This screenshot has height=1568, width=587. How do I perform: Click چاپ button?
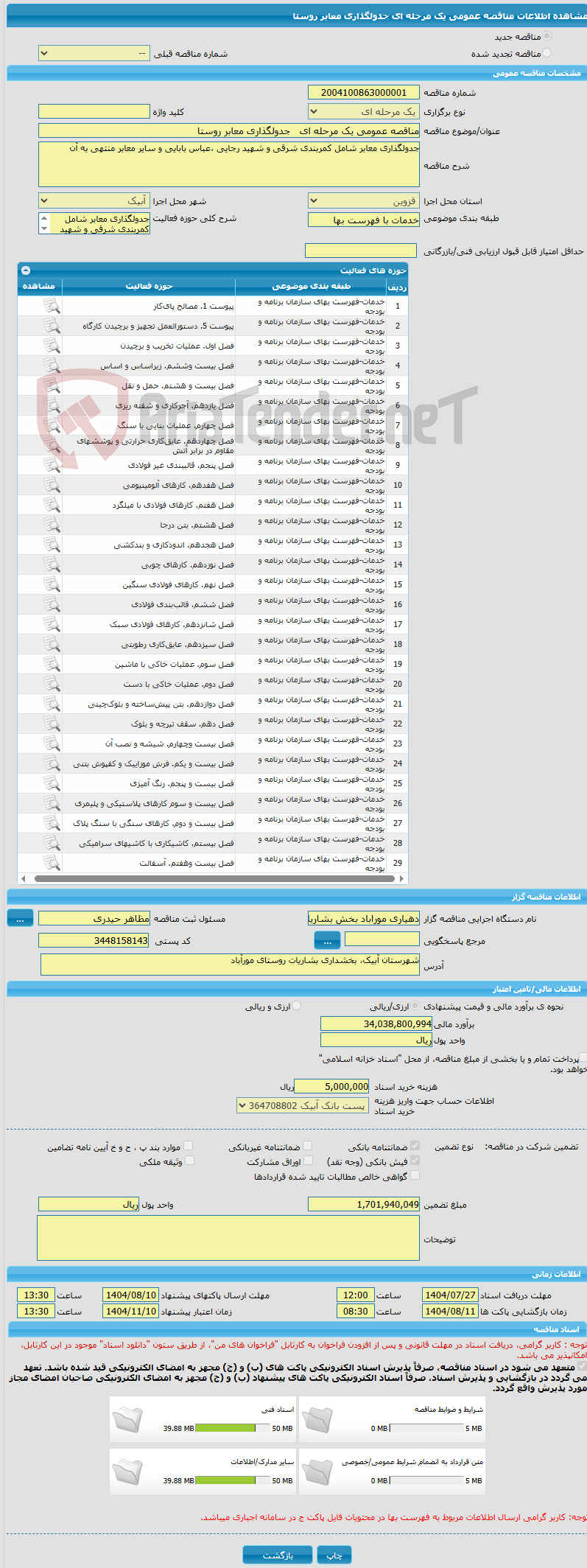[334, 1555]
